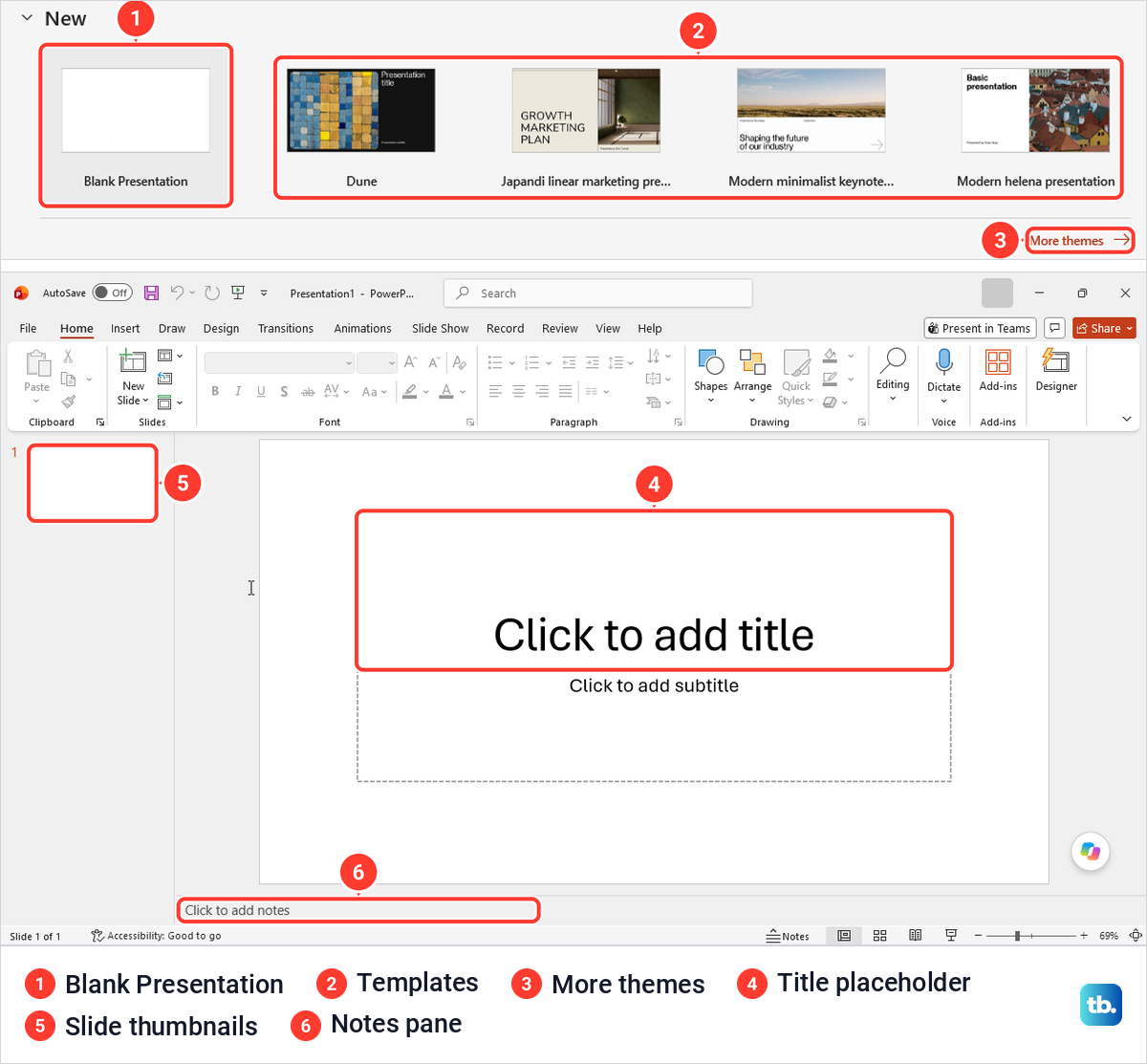The width and height of the screenshot is (1147, 1064).
Task: Click Decrease Font Size icon
Action: pyautogui.click(x=434, y=362)
